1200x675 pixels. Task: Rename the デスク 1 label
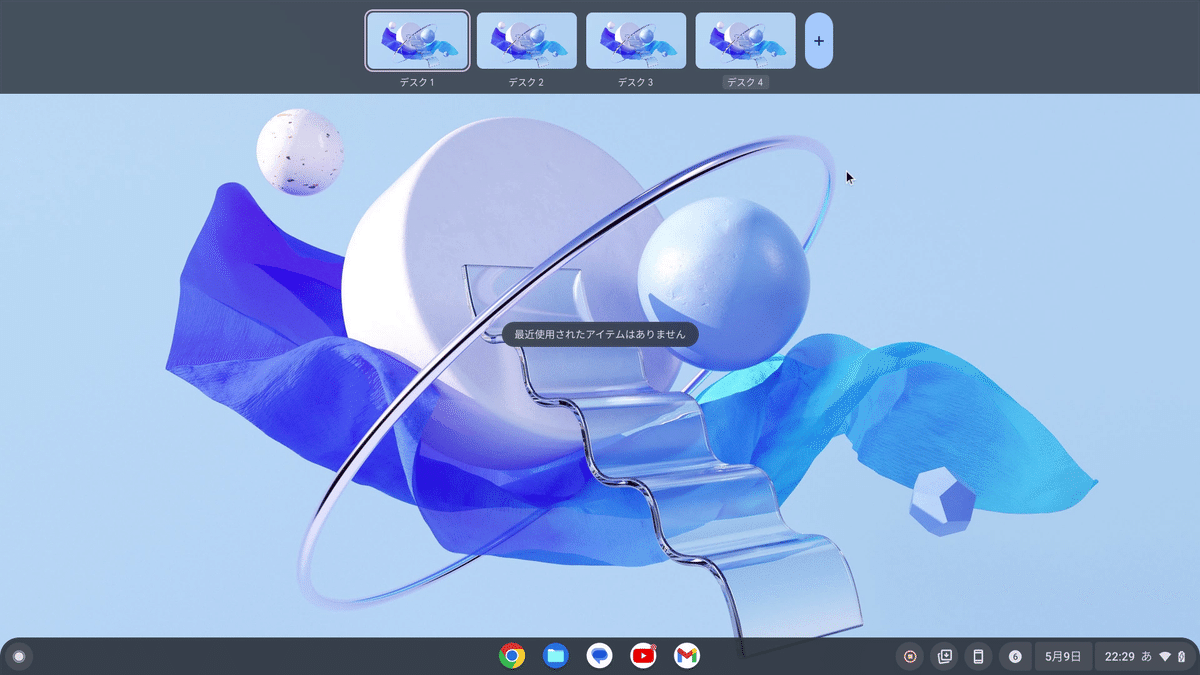coord(417,82)
